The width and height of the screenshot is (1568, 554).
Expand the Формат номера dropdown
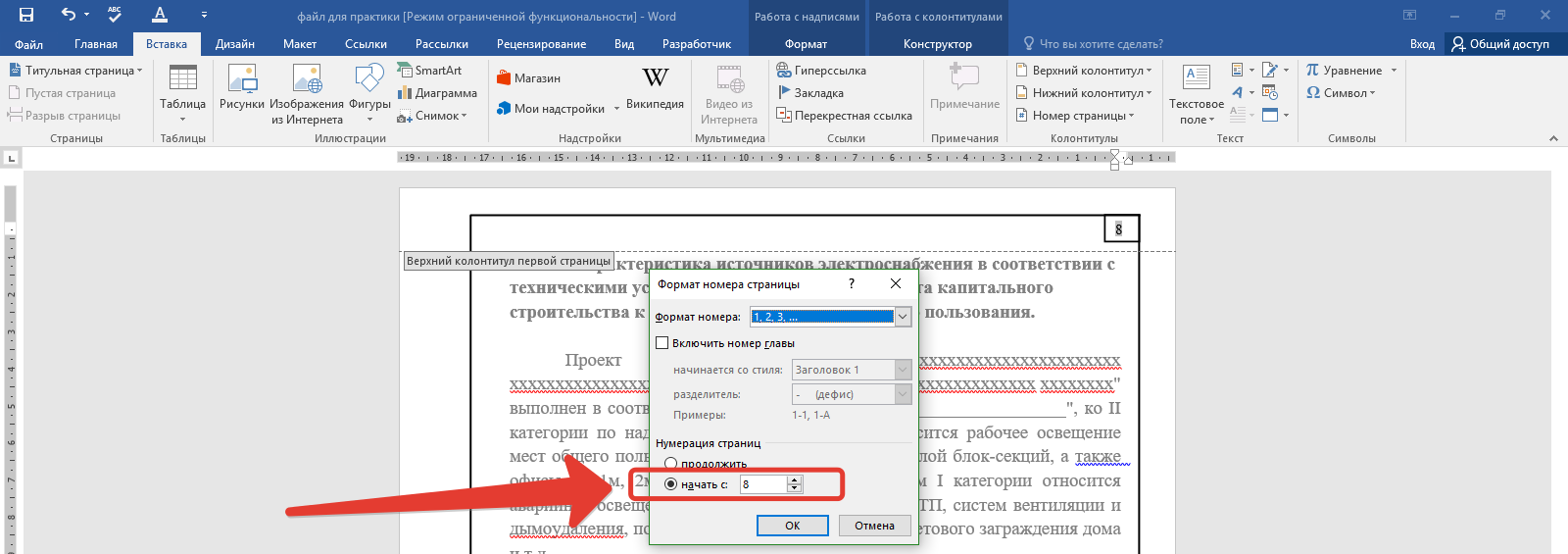click(x=903, y=317)
